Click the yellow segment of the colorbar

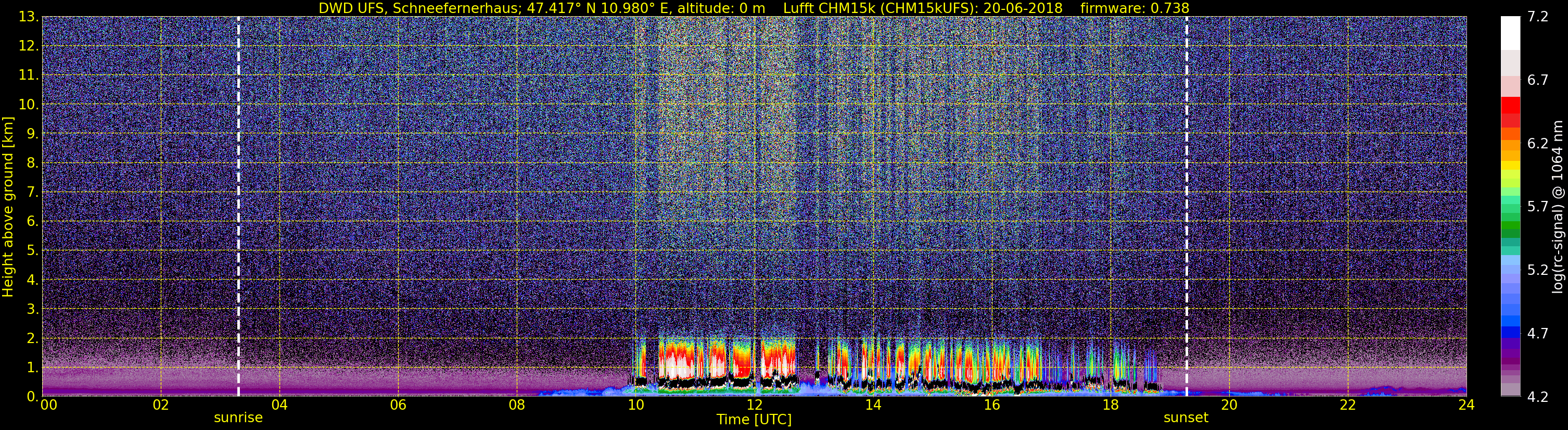coord(1510,165)
